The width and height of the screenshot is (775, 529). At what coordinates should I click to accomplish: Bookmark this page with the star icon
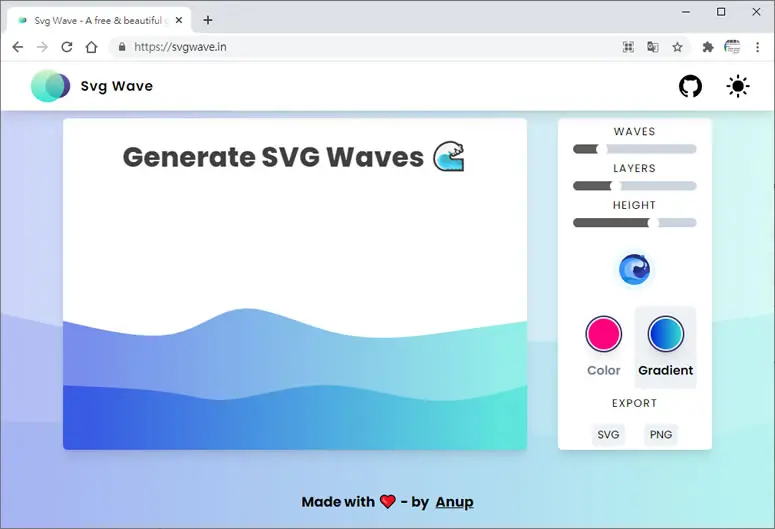click(677, 47)
